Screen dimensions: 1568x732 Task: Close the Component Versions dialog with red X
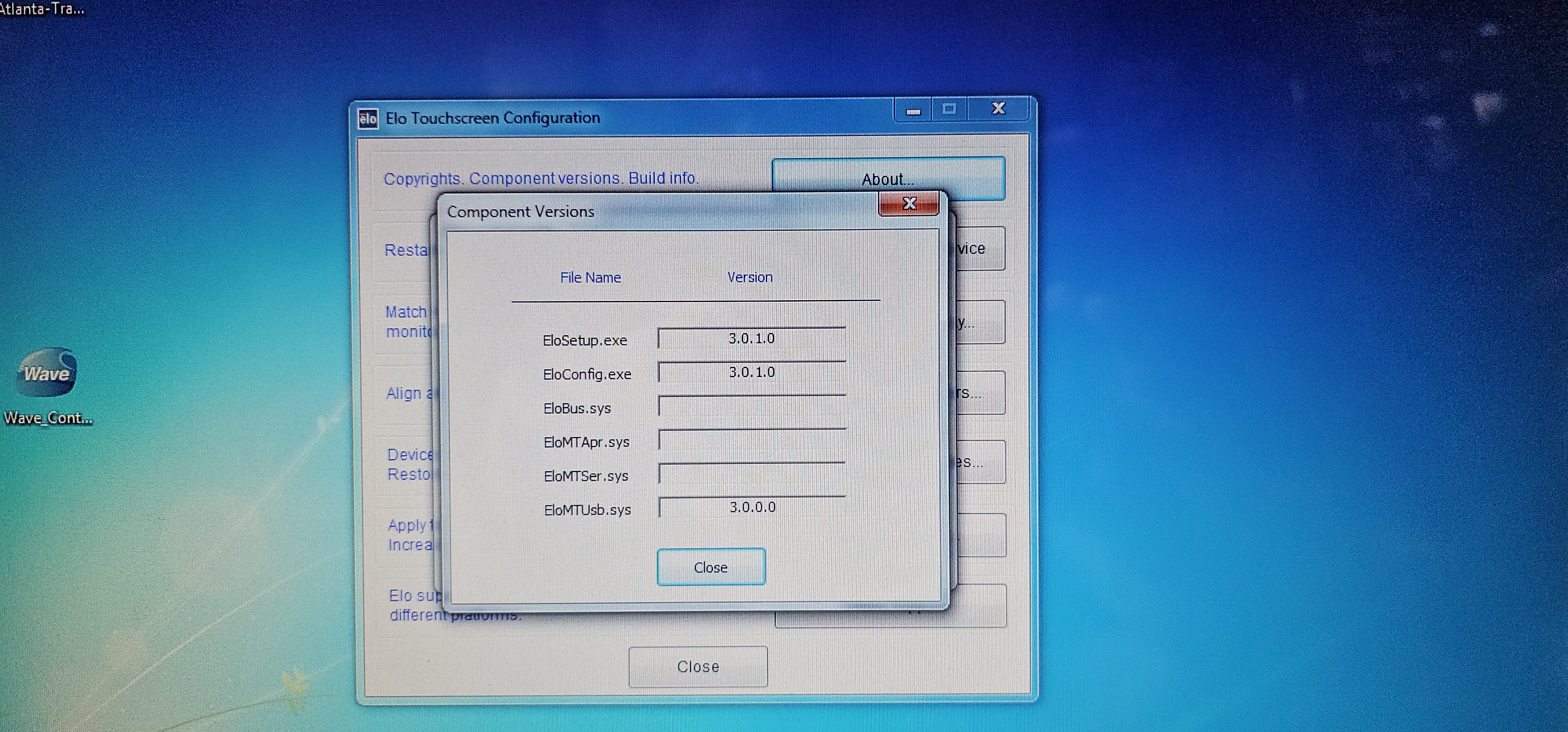(909, 204)
